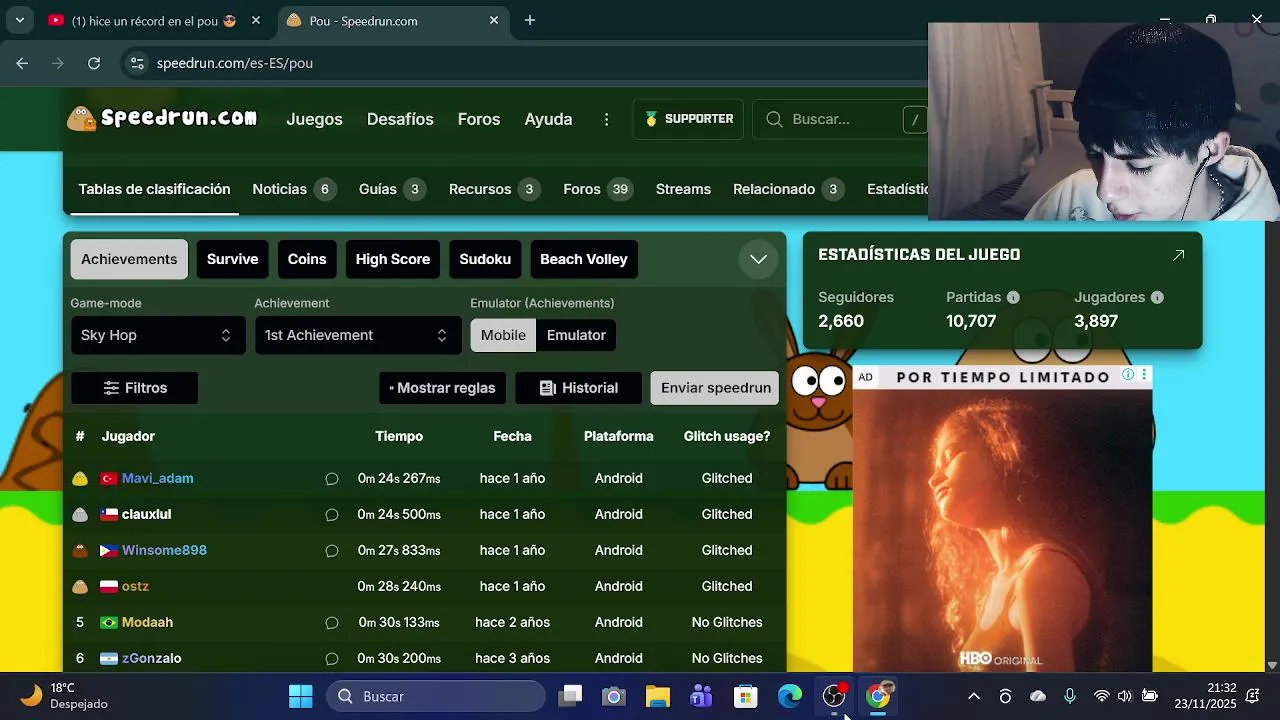Reload the speedrun.com page
This screenshot has height=720, width=1280.
(x=94, y=63)
